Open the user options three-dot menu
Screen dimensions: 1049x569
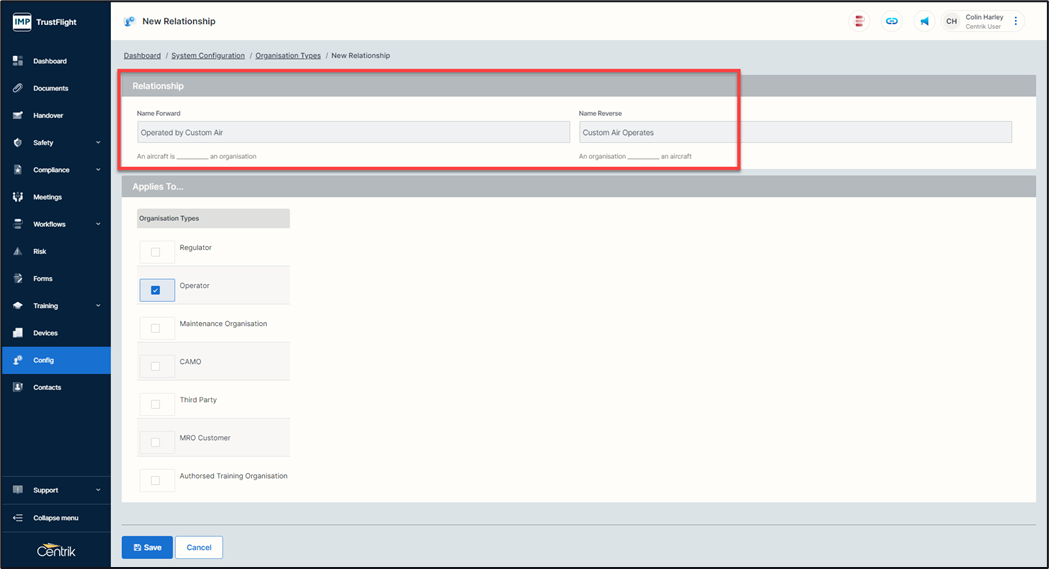point(1016,21)
